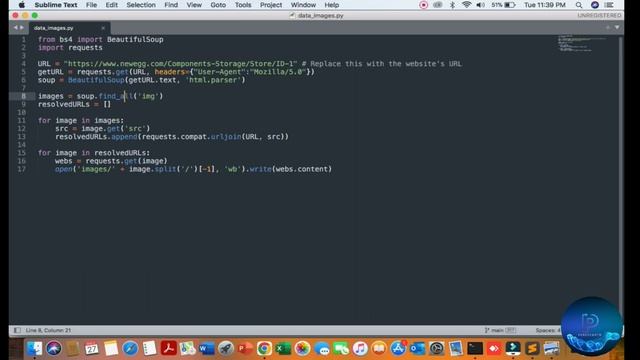Open the Edit menu
Image resolution: width=640 pixels, height=360 pixels.
click(111, 5)
